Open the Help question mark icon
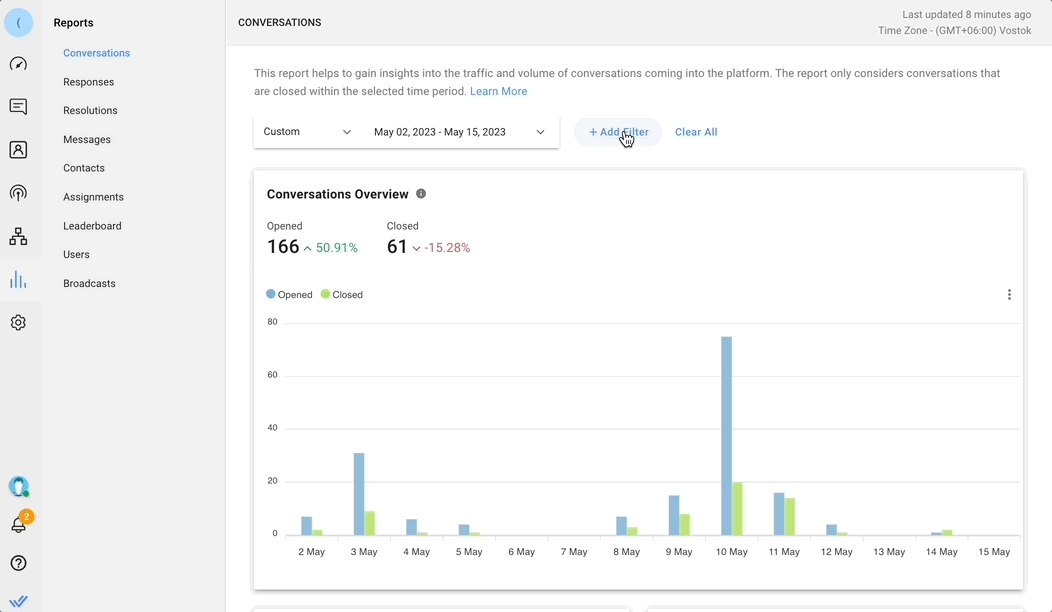Viewport: 1052px width, 612px height. 18,563
